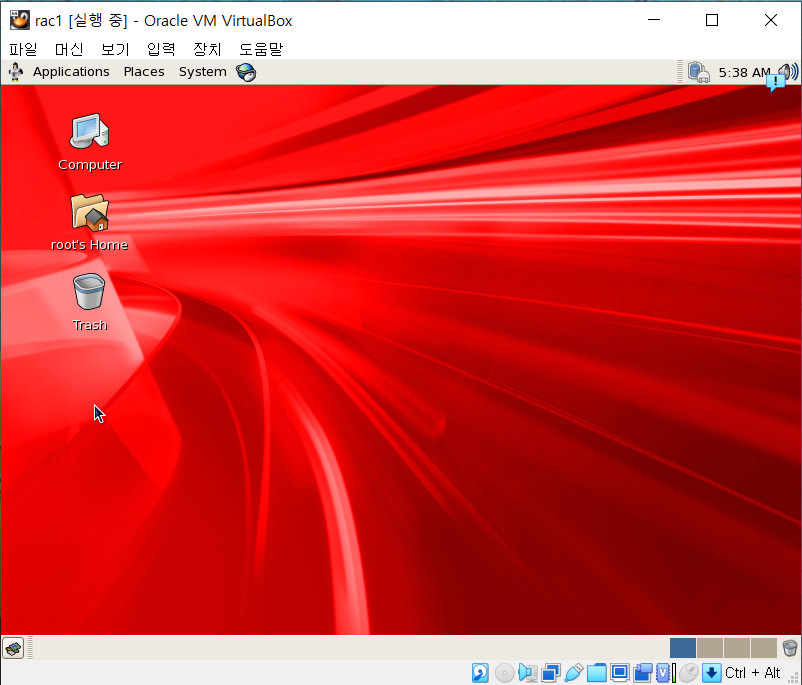Minimize the rac1 VirtualBox window
Image resolution: width=802 pixels, height=685 pixels.
(x=654, y=20)
